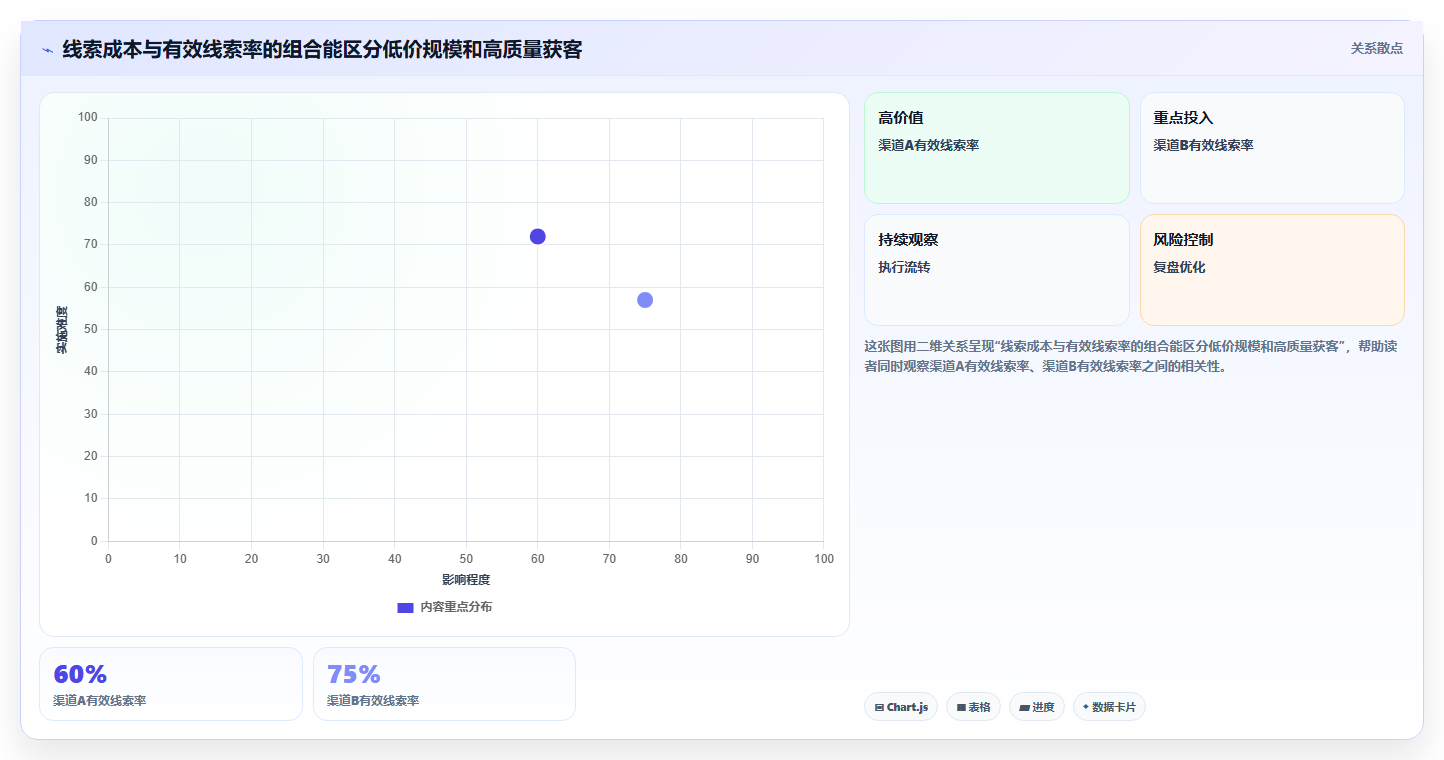This screenshot has height=760, width=1444.
Task: Click the 50 label on the x-axis
Action: 466,558
